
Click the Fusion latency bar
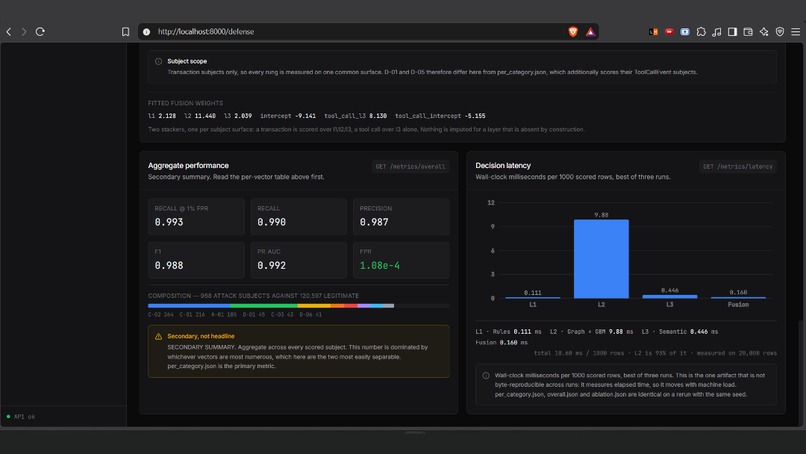738,297
